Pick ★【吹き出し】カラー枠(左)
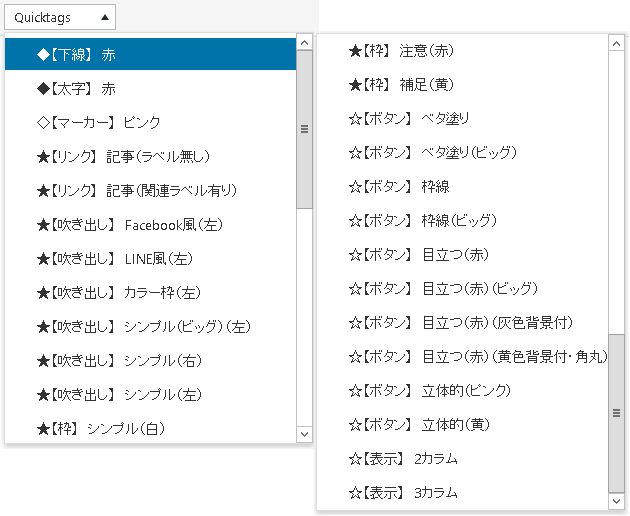Image resolution: width=630 pixels, height=516 pixels. [151, 293]
